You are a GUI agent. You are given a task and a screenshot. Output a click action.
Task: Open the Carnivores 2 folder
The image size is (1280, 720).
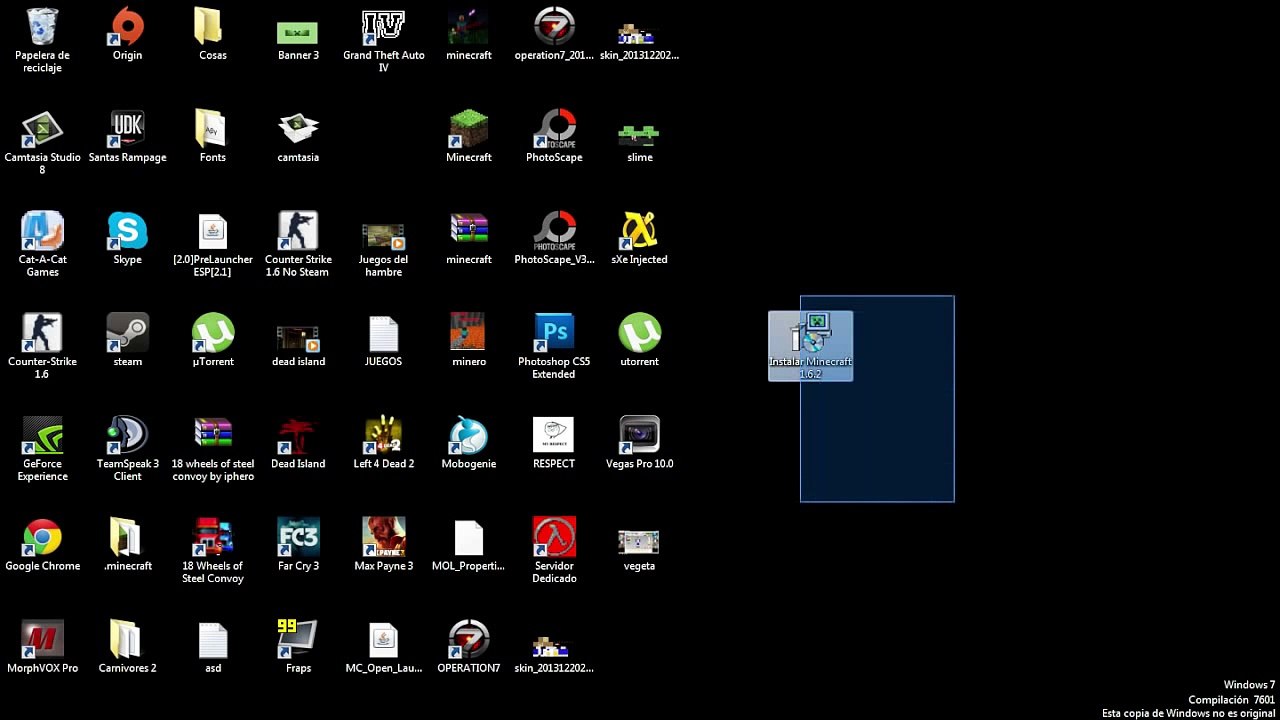pyautogui.click(x=127, y=647)
